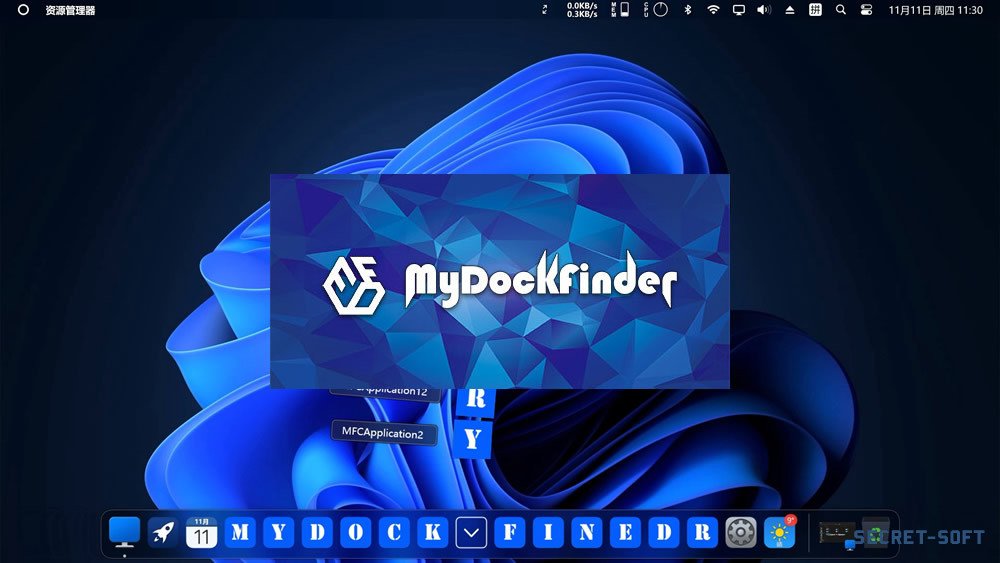1000x563 pixels.
Task: Open the calendar icon showing 11
Action: tap(202, 533)
